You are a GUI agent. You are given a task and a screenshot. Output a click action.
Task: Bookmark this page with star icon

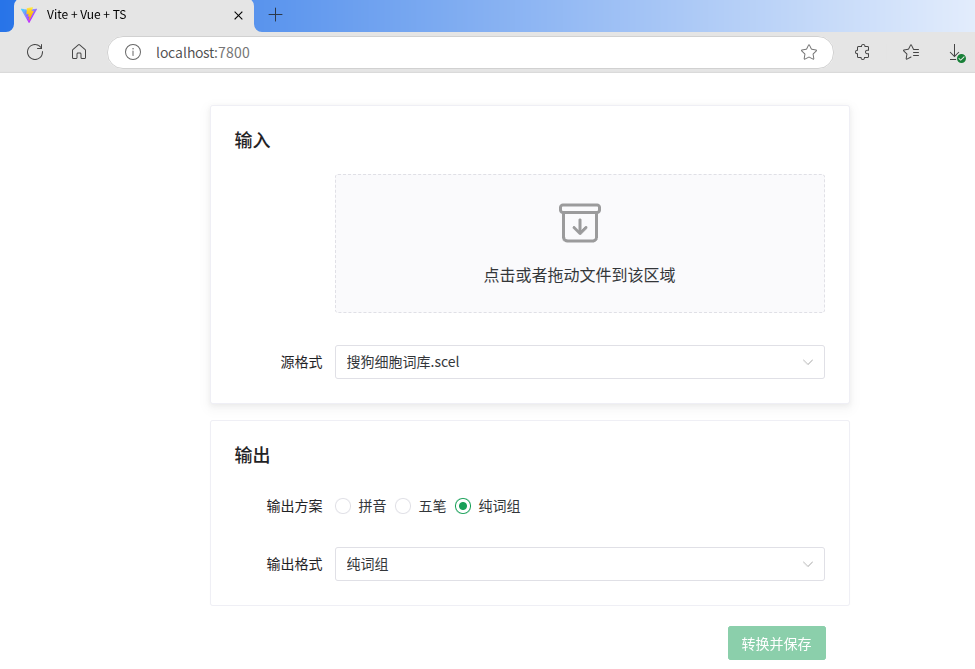pyautogui.click(x=808, y=52)
